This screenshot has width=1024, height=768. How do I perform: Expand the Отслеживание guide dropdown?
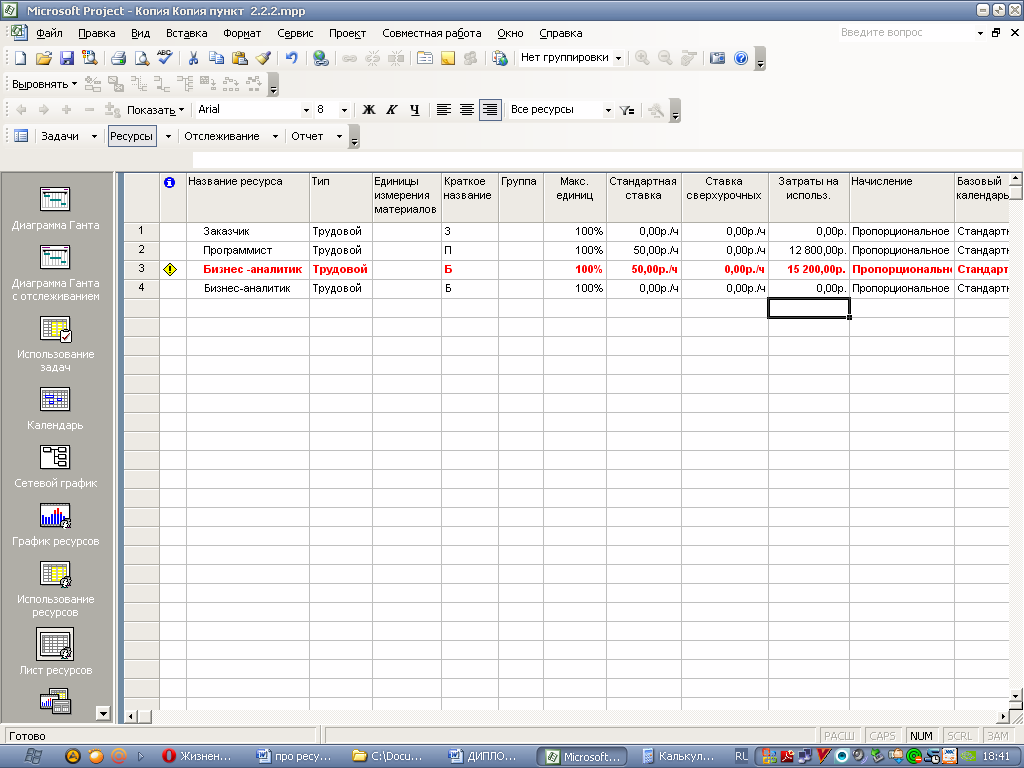275,136
